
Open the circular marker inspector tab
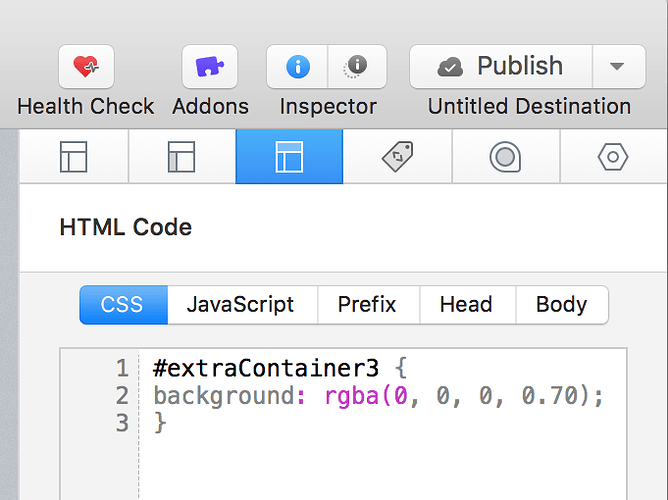click(x=505, y=157)
